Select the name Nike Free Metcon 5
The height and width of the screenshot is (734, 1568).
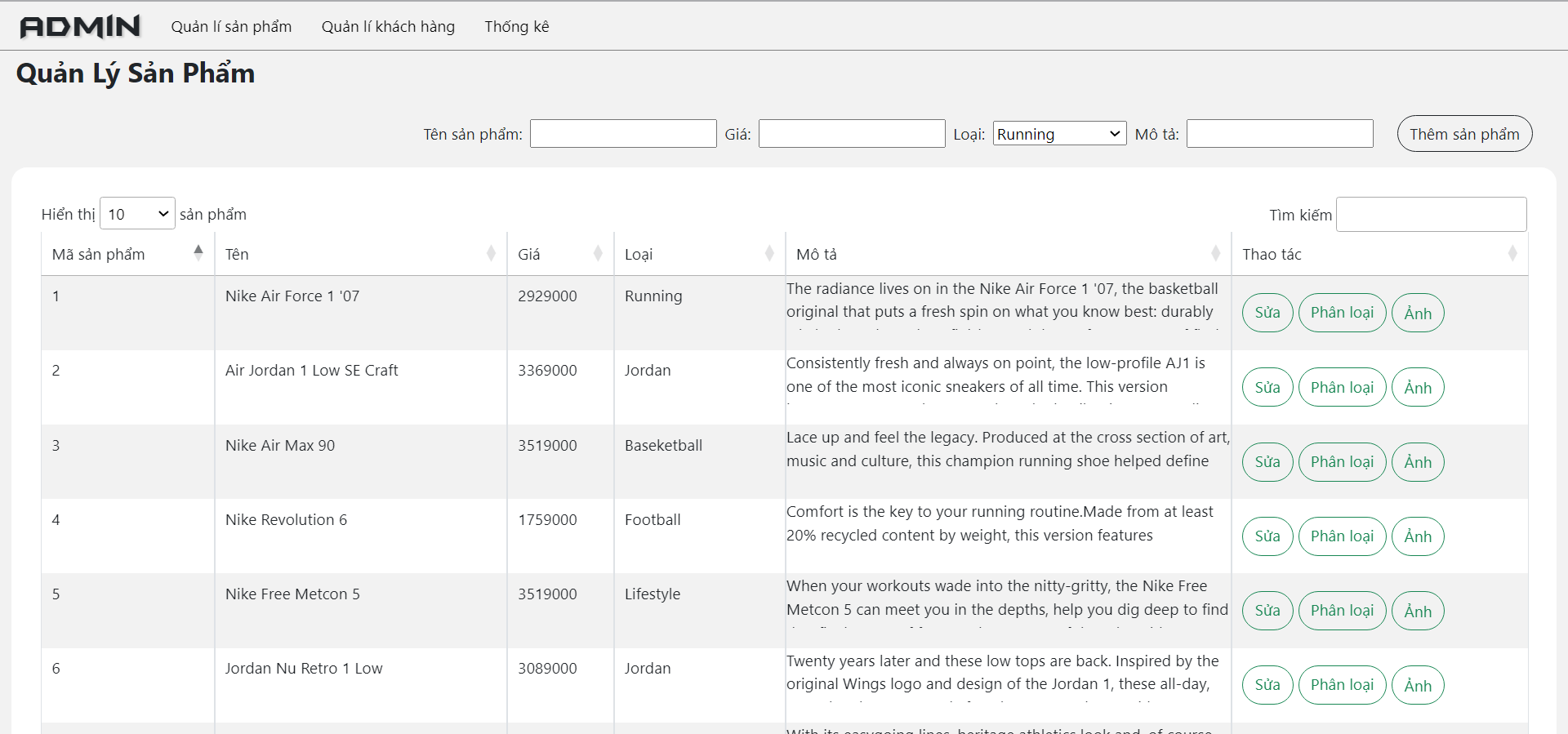292,594
